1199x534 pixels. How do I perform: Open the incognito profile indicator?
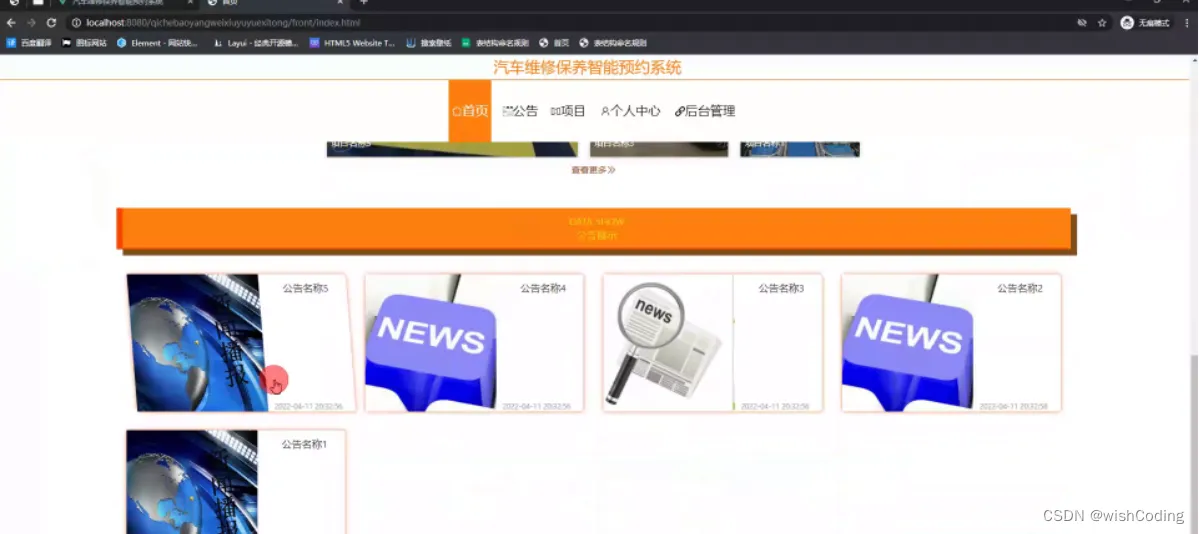(1145, 23)
